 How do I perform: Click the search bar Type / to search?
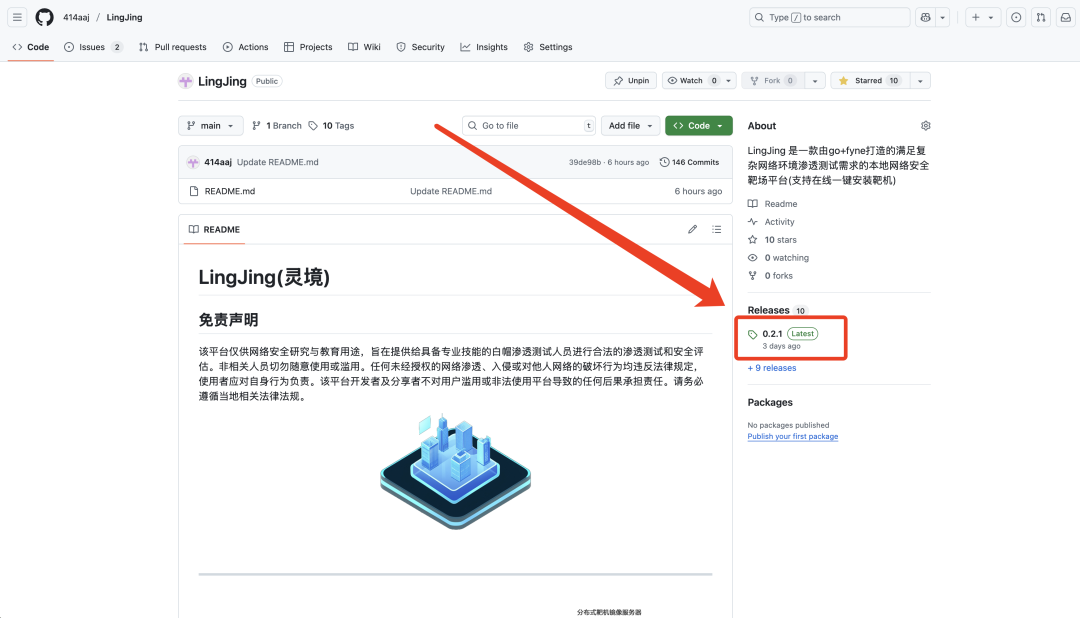click(x=829, y=17)
